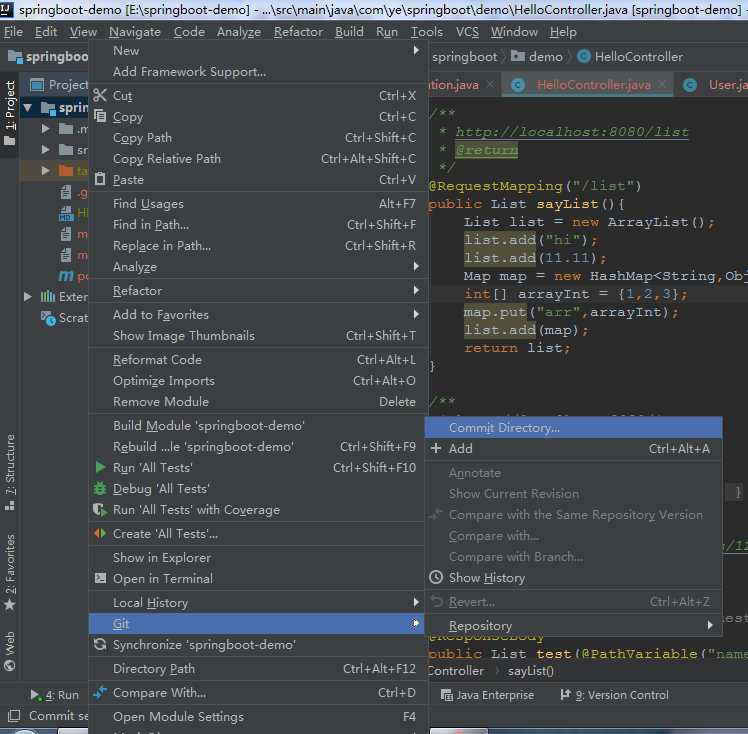The height and width of the screenshot is (734, 748).
Task: Expand the src folder node
Action: [x=45, y=149]
